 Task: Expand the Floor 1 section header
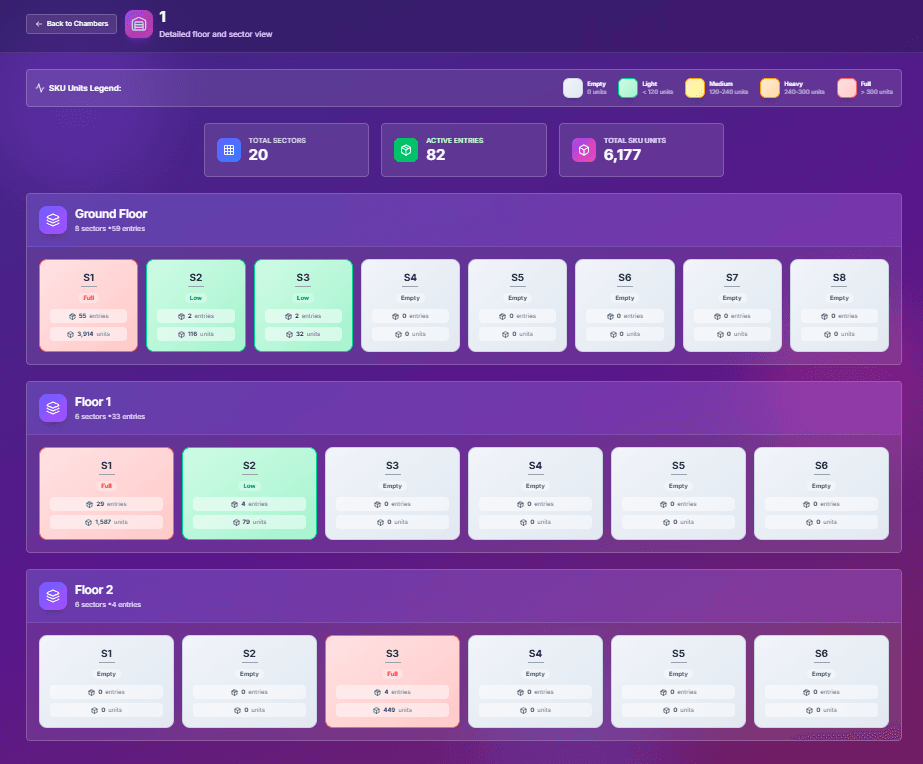464,408
